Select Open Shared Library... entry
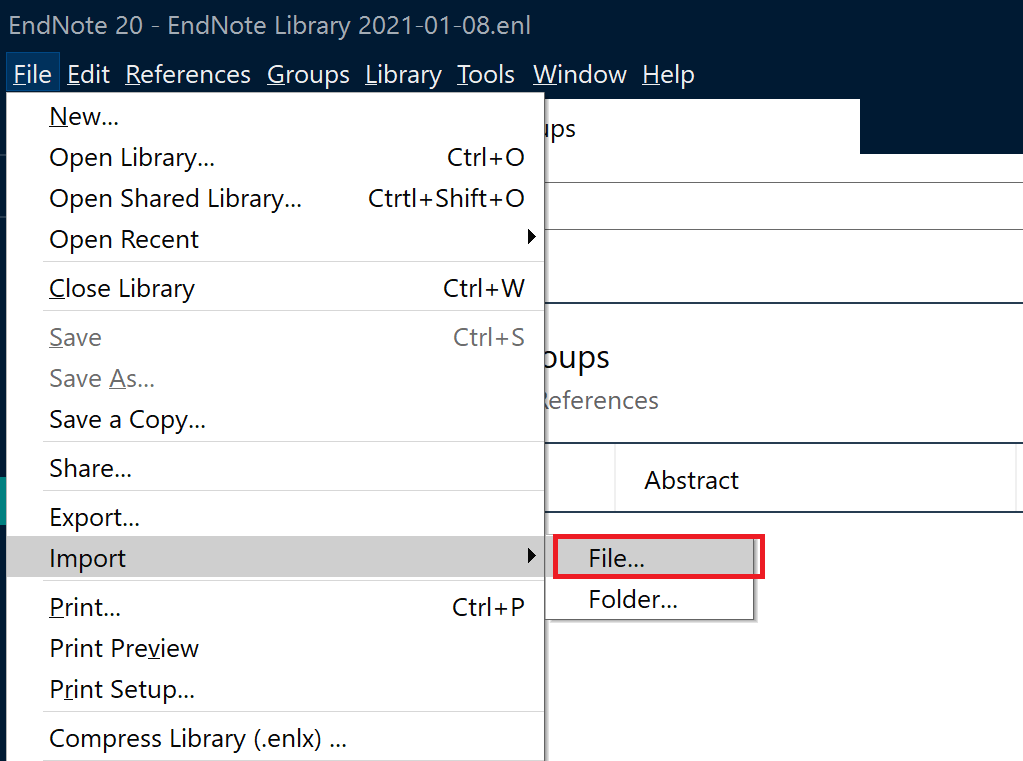Screen dimensions: 1023x761 [x=275, y=198]
